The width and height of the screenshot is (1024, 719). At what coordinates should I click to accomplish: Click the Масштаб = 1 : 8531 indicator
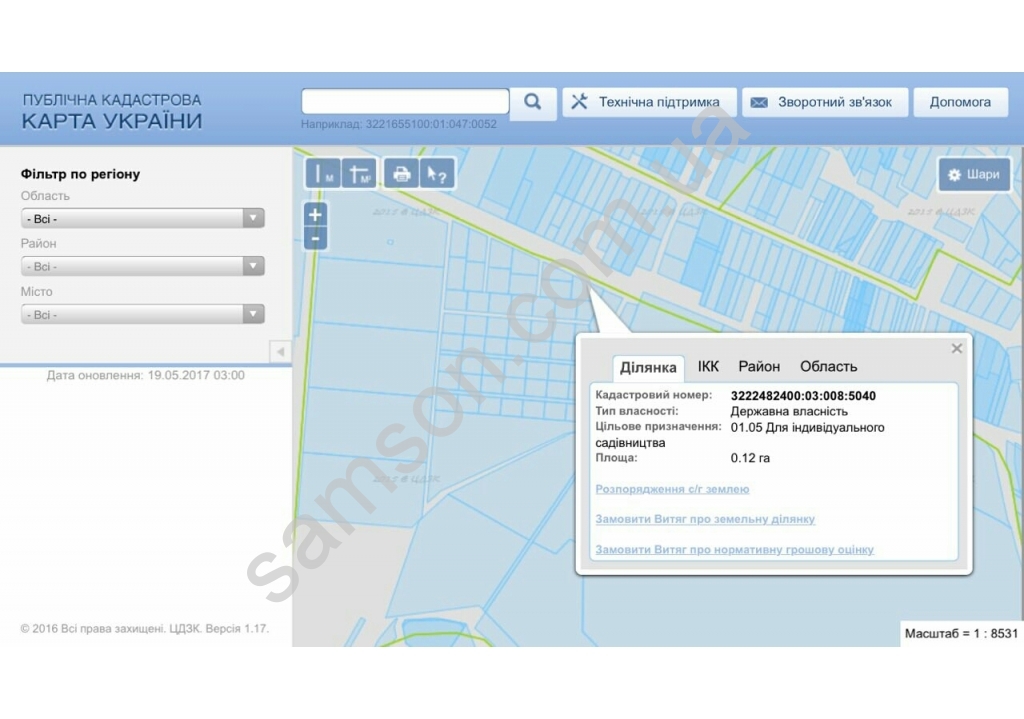(x=961, y=633)
